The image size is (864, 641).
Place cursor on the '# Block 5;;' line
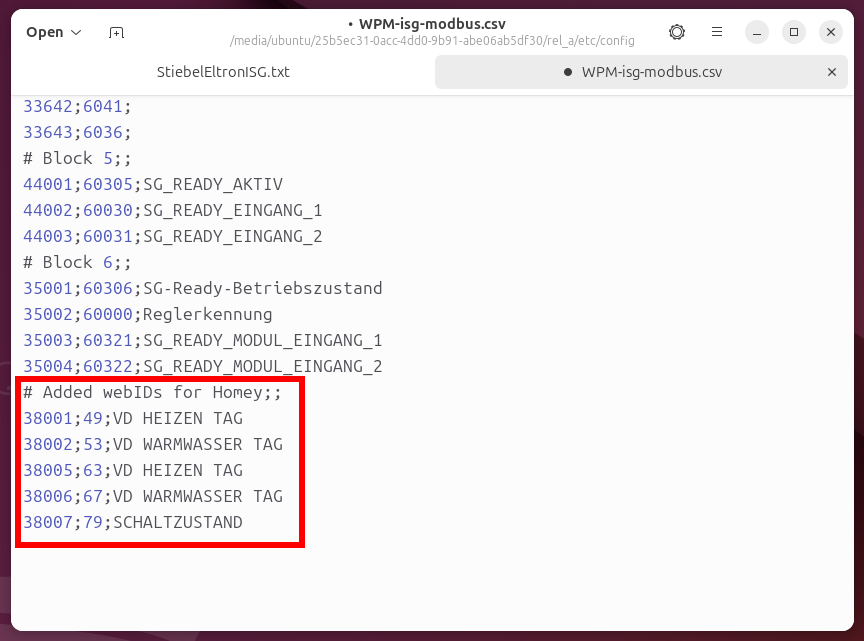coord(77,158)
